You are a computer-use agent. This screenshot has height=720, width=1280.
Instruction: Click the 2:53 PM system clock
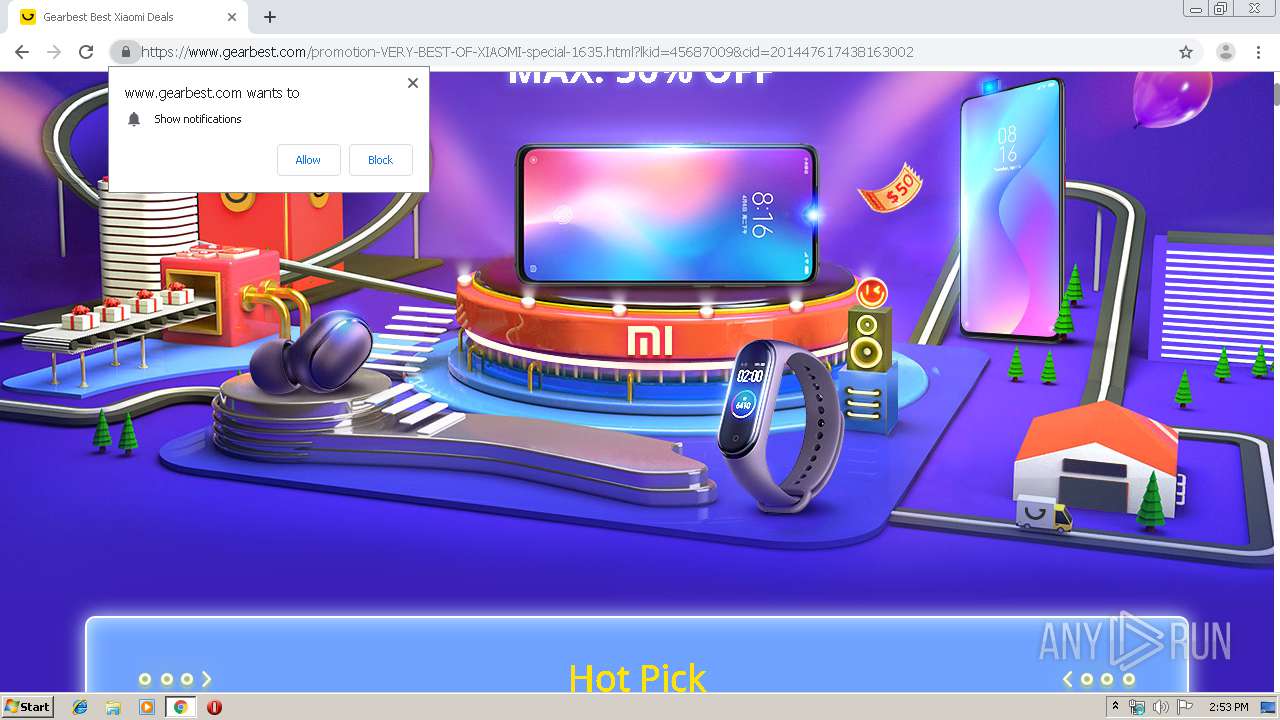point(1228,707)
